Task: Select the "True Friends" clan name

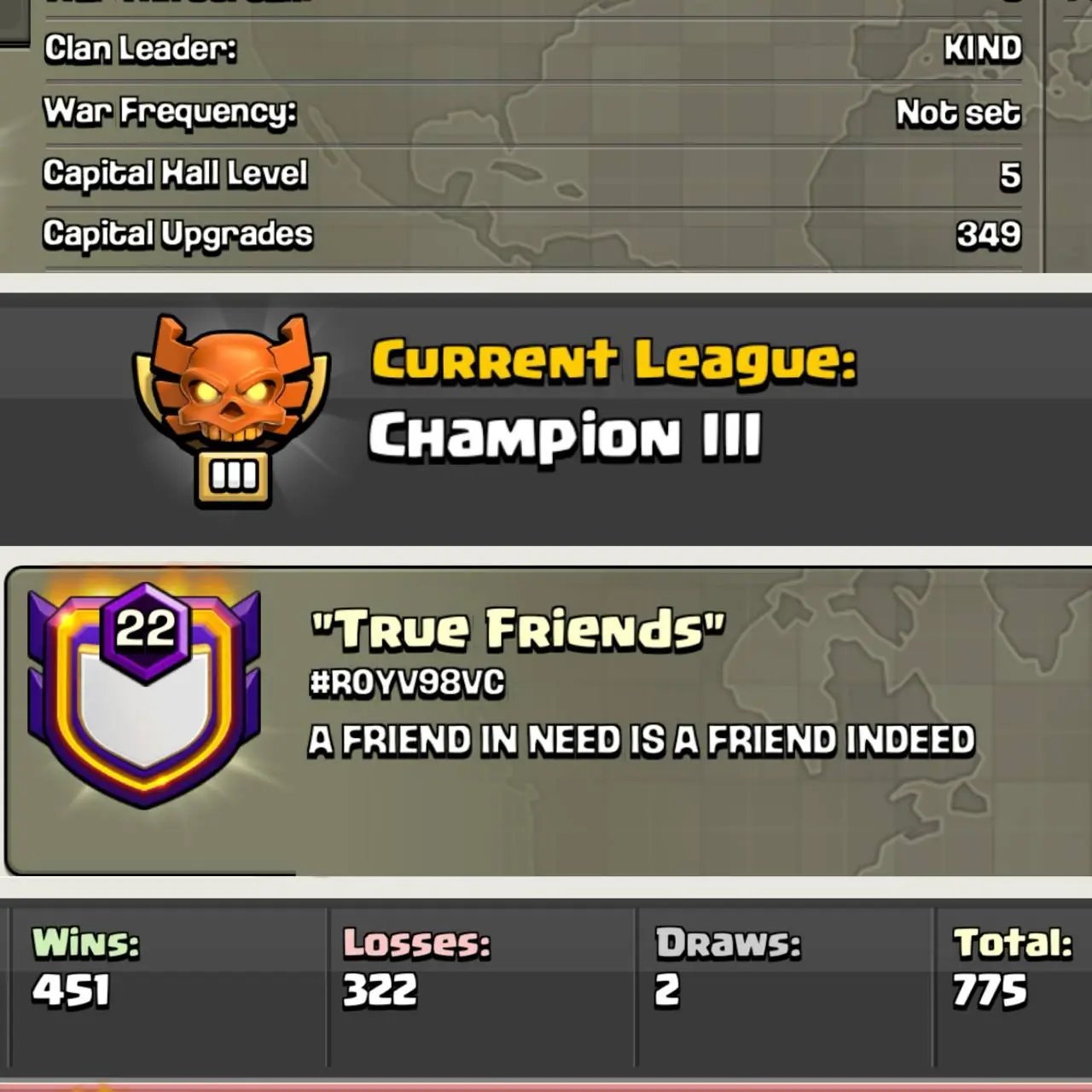Action: [518, 630]
